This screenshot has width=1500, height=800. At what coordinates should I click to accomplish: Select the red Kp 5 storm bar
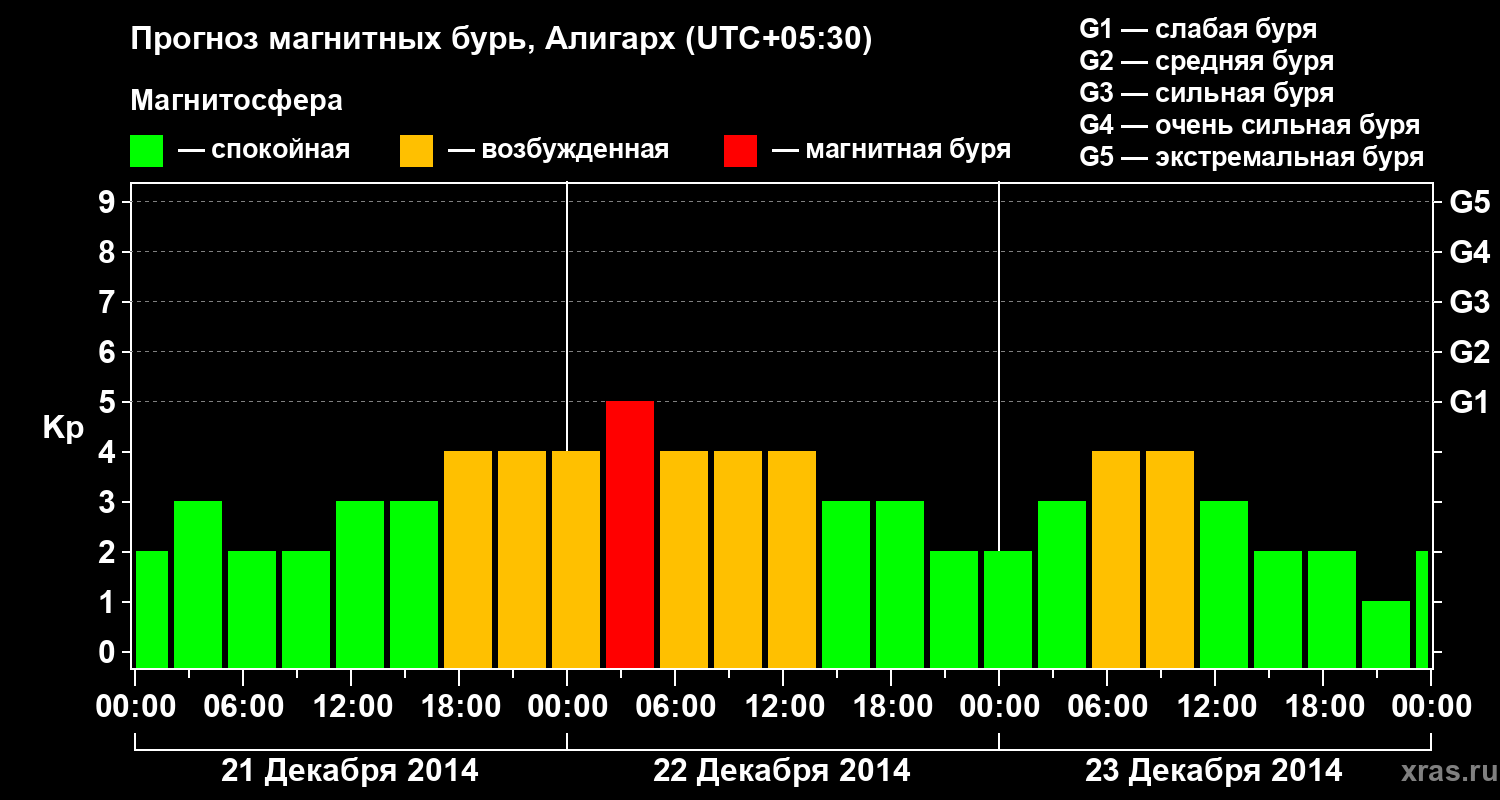(630, 534)
